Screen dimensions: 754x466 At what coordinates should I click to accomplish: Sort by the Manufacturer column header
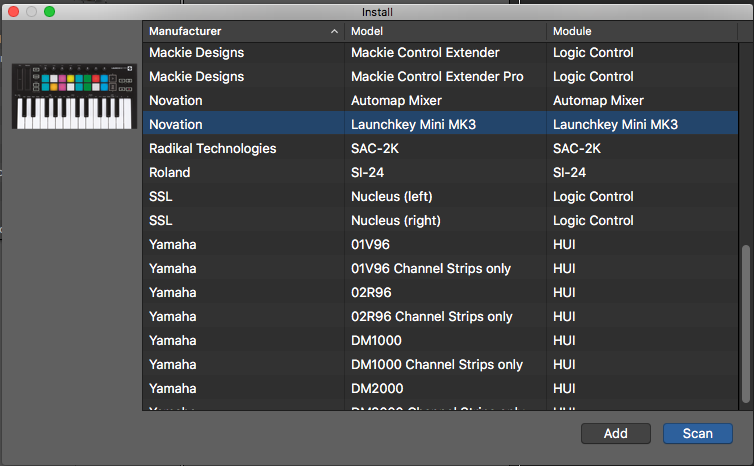pos(243,31)
